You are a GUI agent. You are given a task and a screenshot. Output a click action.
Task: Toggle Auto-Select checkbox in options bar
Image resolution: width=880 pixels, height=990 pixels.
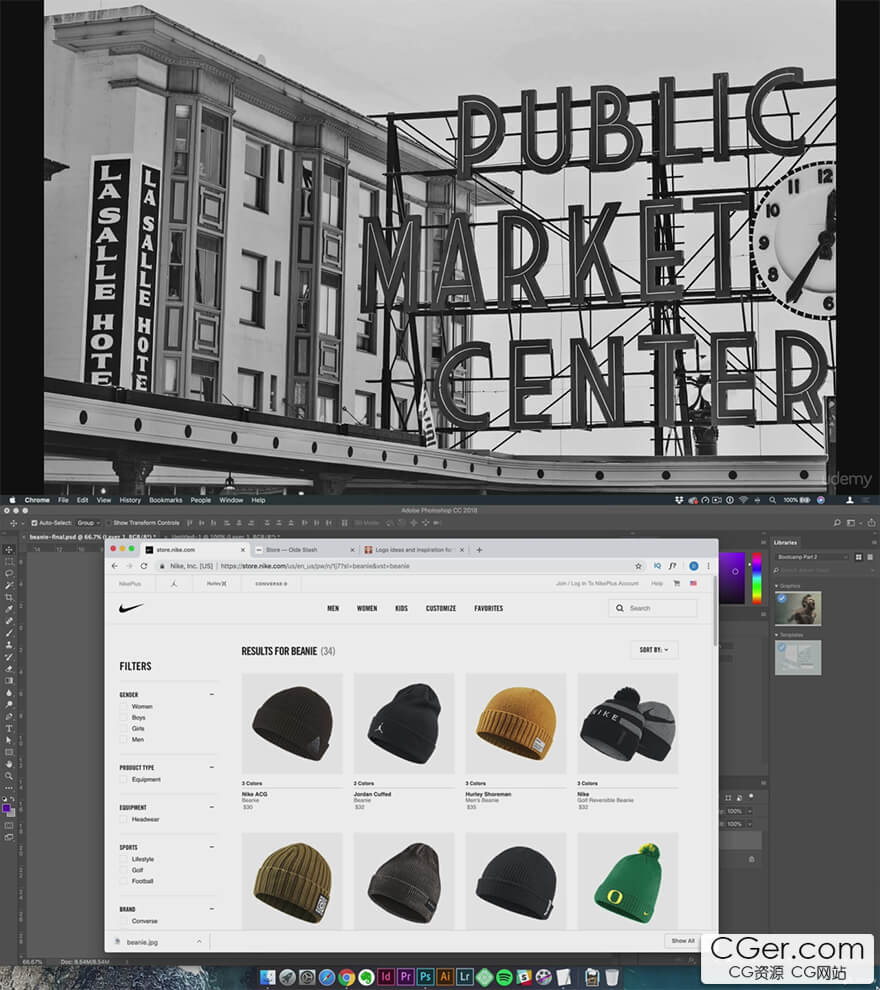34,523
